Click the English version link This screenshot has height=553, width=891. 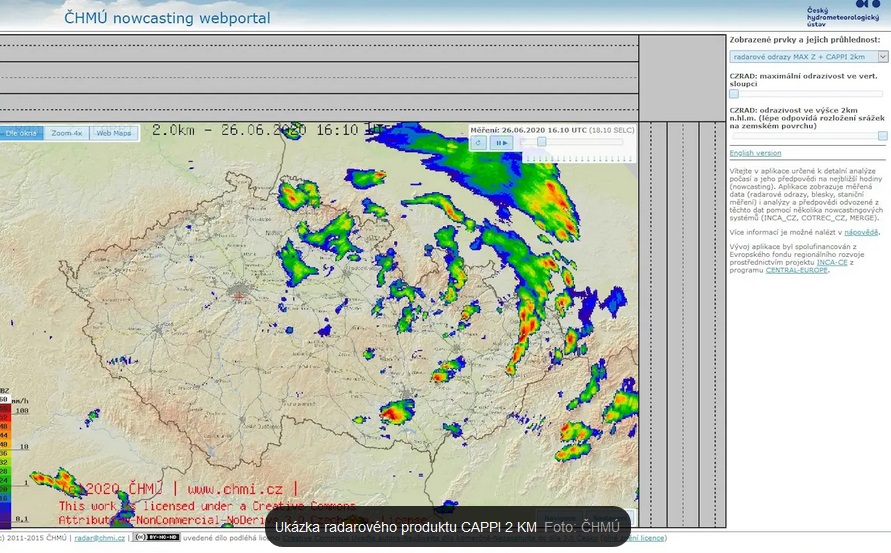click(x=755, y=153)
